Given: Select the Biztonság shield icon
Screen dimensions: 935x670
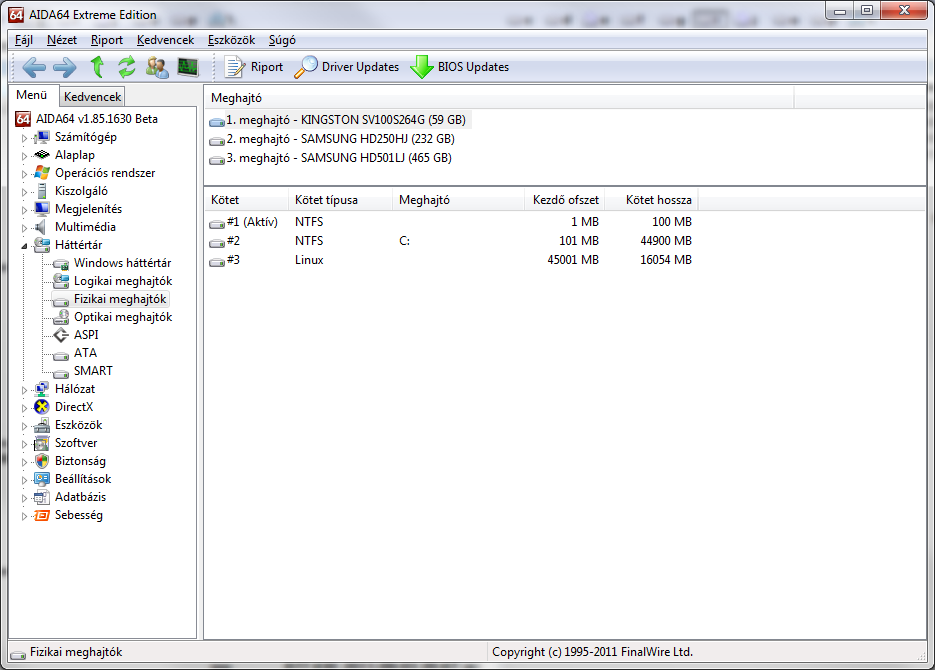Looking at the screenshot, I should pyautogui.click(x=42, y=461).
